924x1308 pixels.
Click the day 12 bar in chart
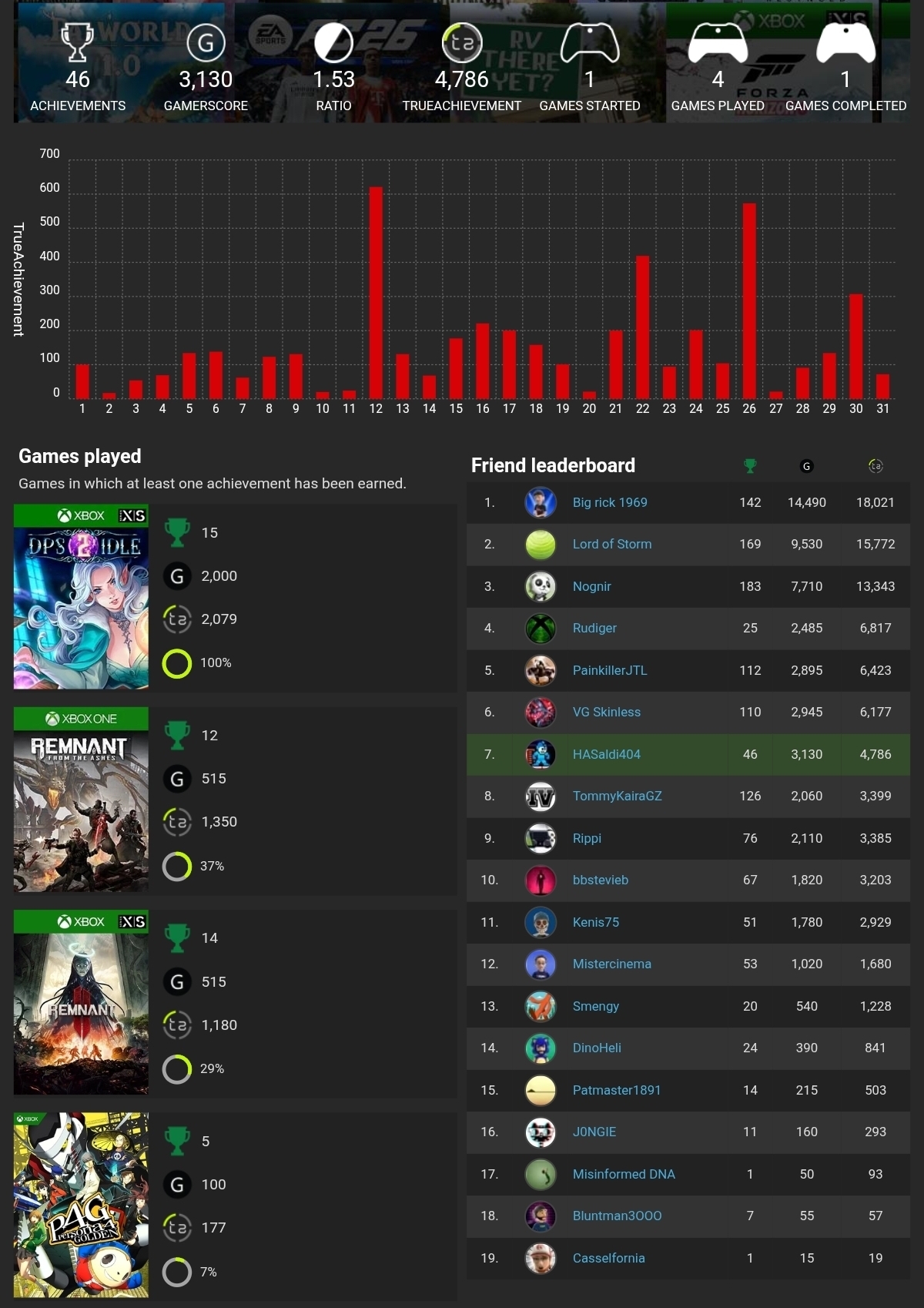(376, 293)
